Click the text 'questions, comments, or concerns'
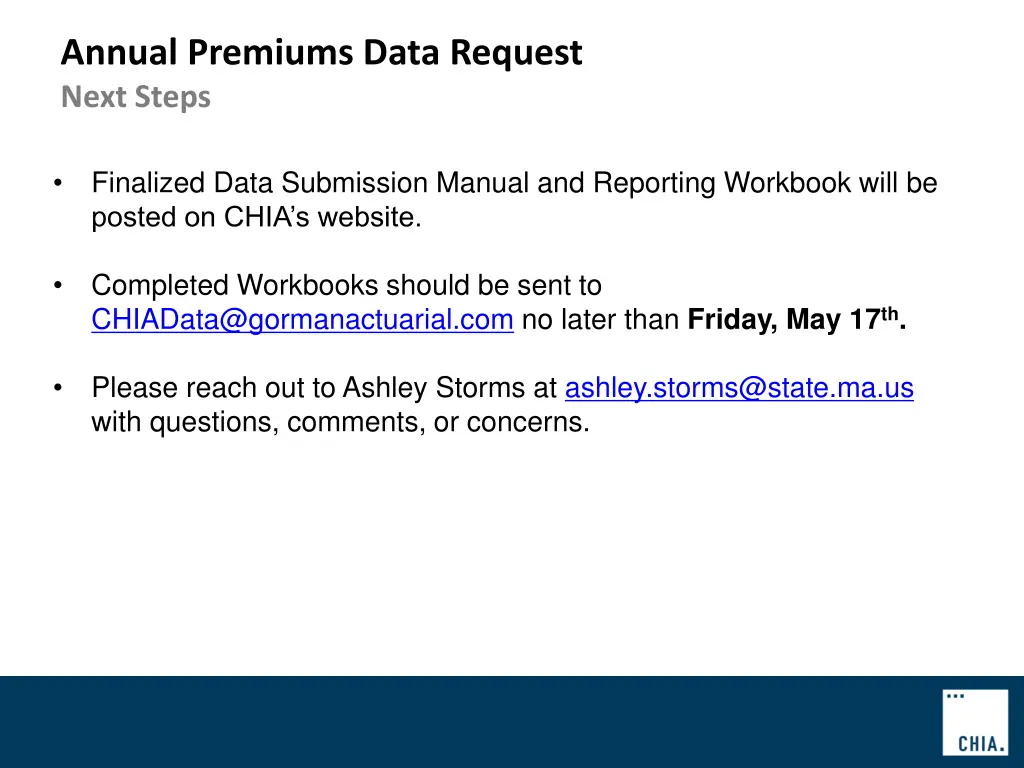1024x768 pixels. 369,422
